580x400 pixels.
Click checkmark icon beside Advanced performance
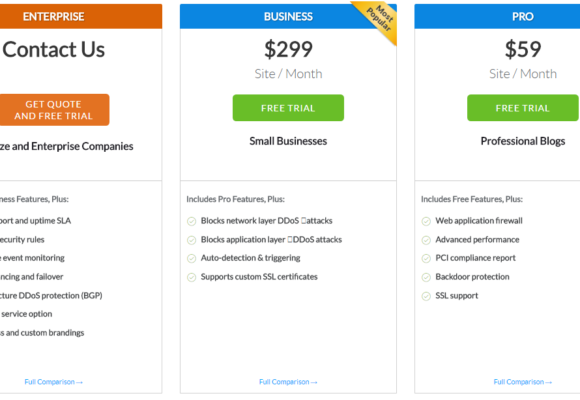coord(426,240)
